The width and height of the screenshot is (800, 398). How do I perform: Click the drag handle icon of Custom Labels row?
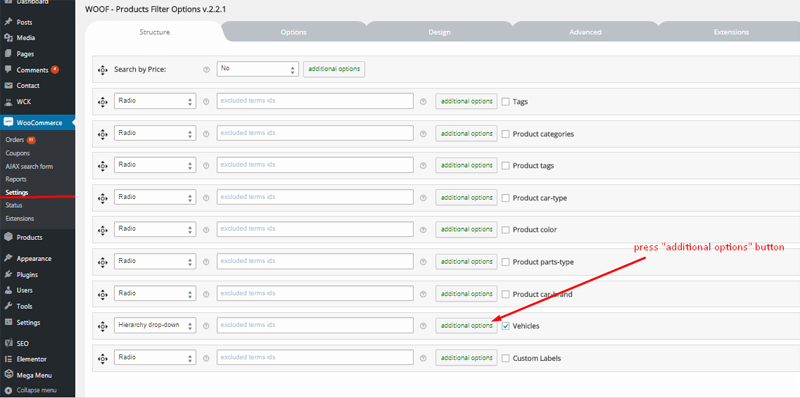pyautogui.click(x=102, y=358)
